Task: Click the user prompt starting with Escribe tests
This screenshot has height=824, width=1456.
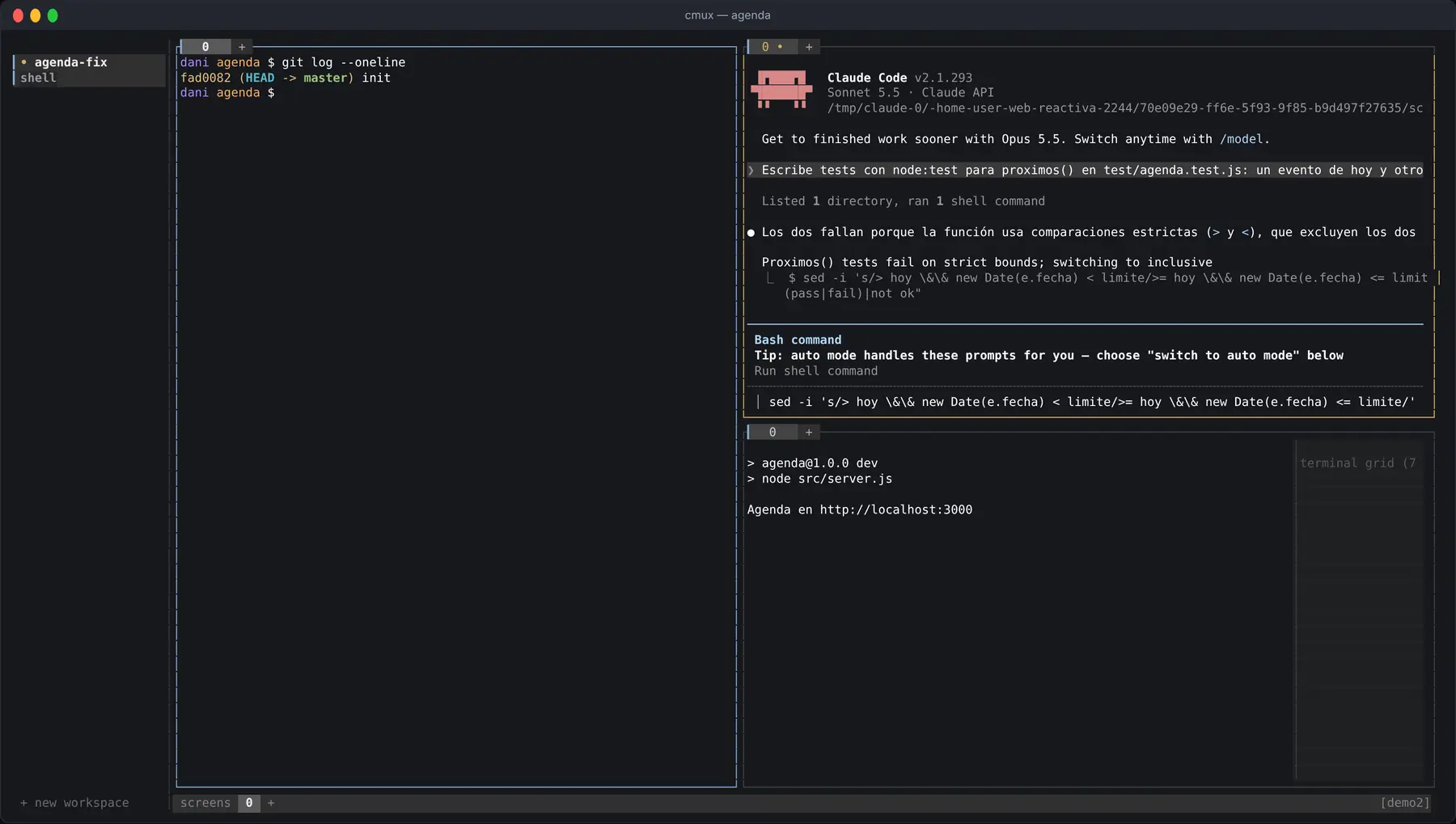Action: (1085, 170)
